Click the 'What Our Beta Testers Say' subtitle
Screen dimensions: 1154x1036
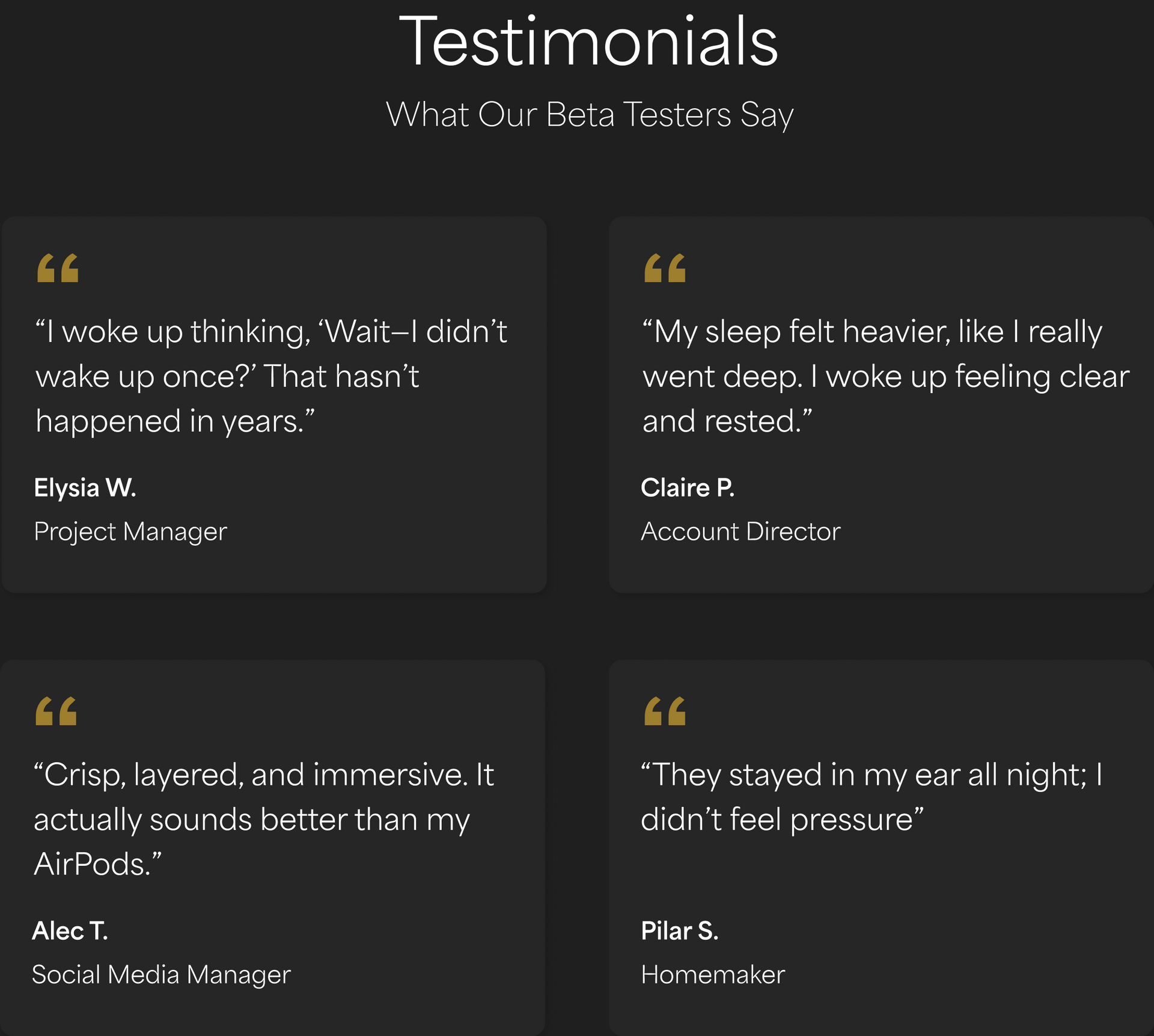590,114
